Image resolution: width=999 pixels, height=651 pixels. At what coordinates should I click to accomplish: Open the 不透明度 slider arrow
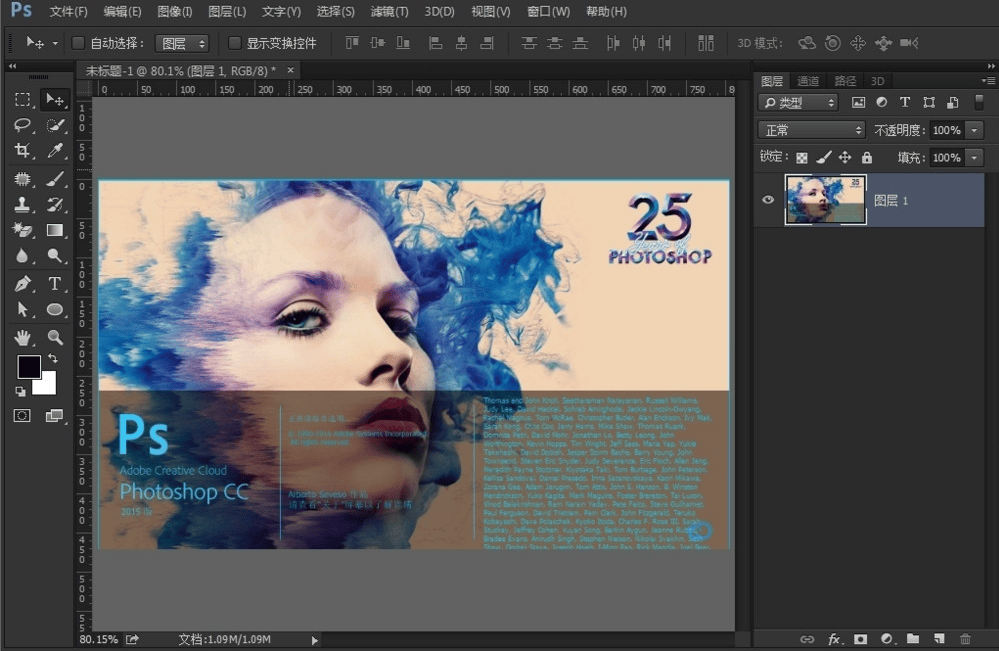tap(974, 130)
